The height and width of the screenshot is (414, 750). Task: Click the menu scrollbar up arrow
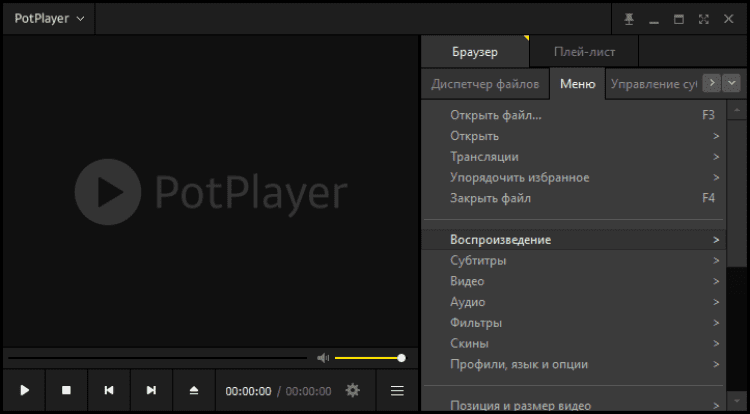[x=737, y=110]
